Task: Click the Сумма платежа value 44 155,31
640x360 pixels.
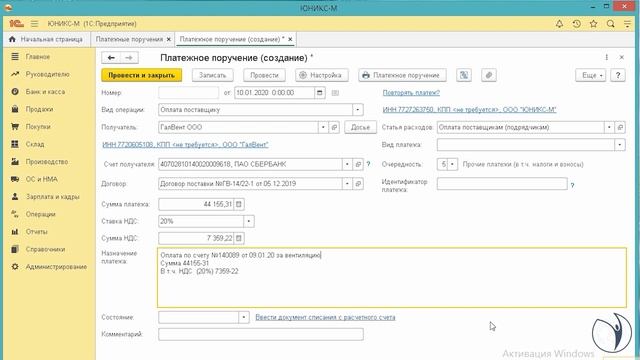Action: pos(218,204)
